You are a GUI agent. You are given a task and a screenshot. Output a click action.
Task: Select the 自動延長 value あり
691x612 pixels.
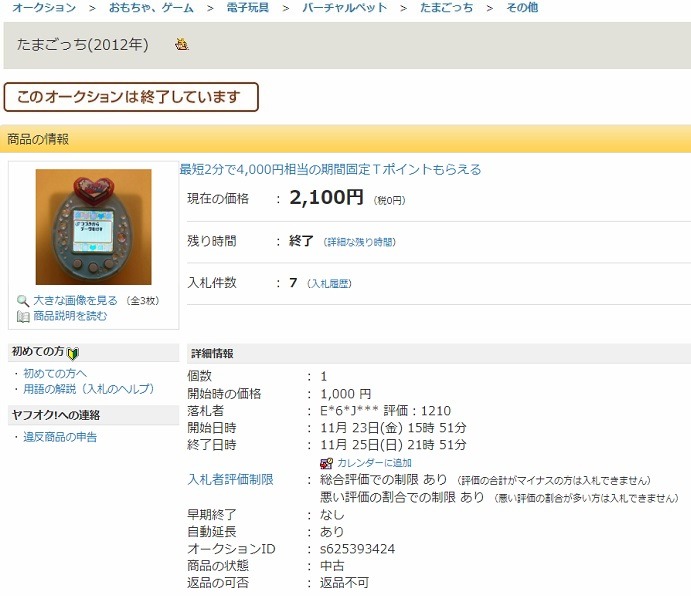point(332,532)
